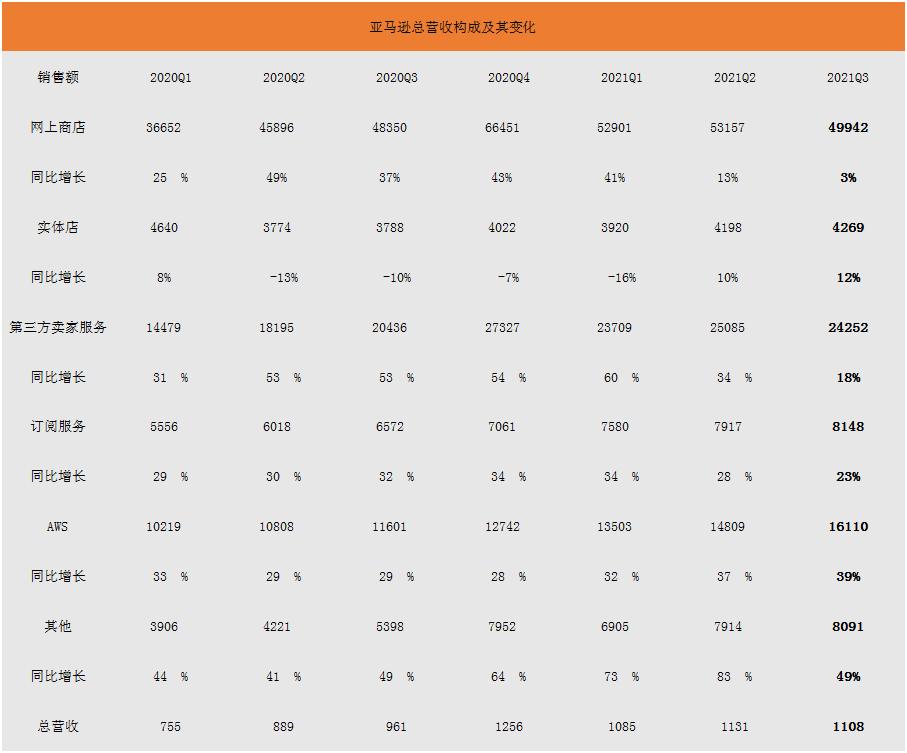Click the cell with value 27327
907x753 pixels.
[502, 327]
